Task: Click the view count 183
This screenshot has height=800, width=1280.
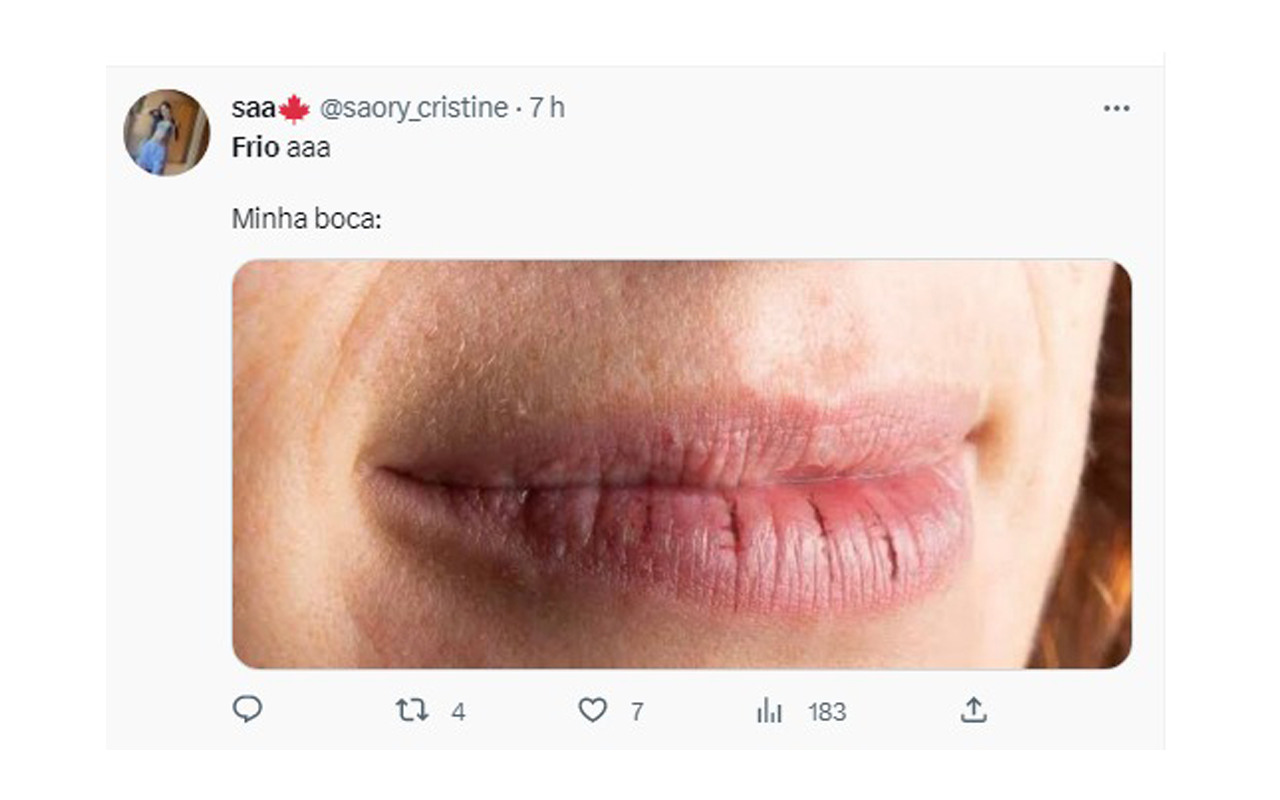Action: click(x=827, y=712)
